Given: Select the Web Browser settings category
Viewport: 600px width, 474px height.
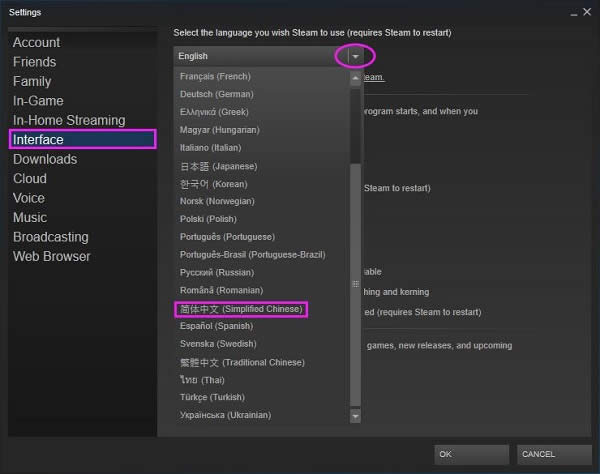Looking at the screenshot, I should pos(52,256).
